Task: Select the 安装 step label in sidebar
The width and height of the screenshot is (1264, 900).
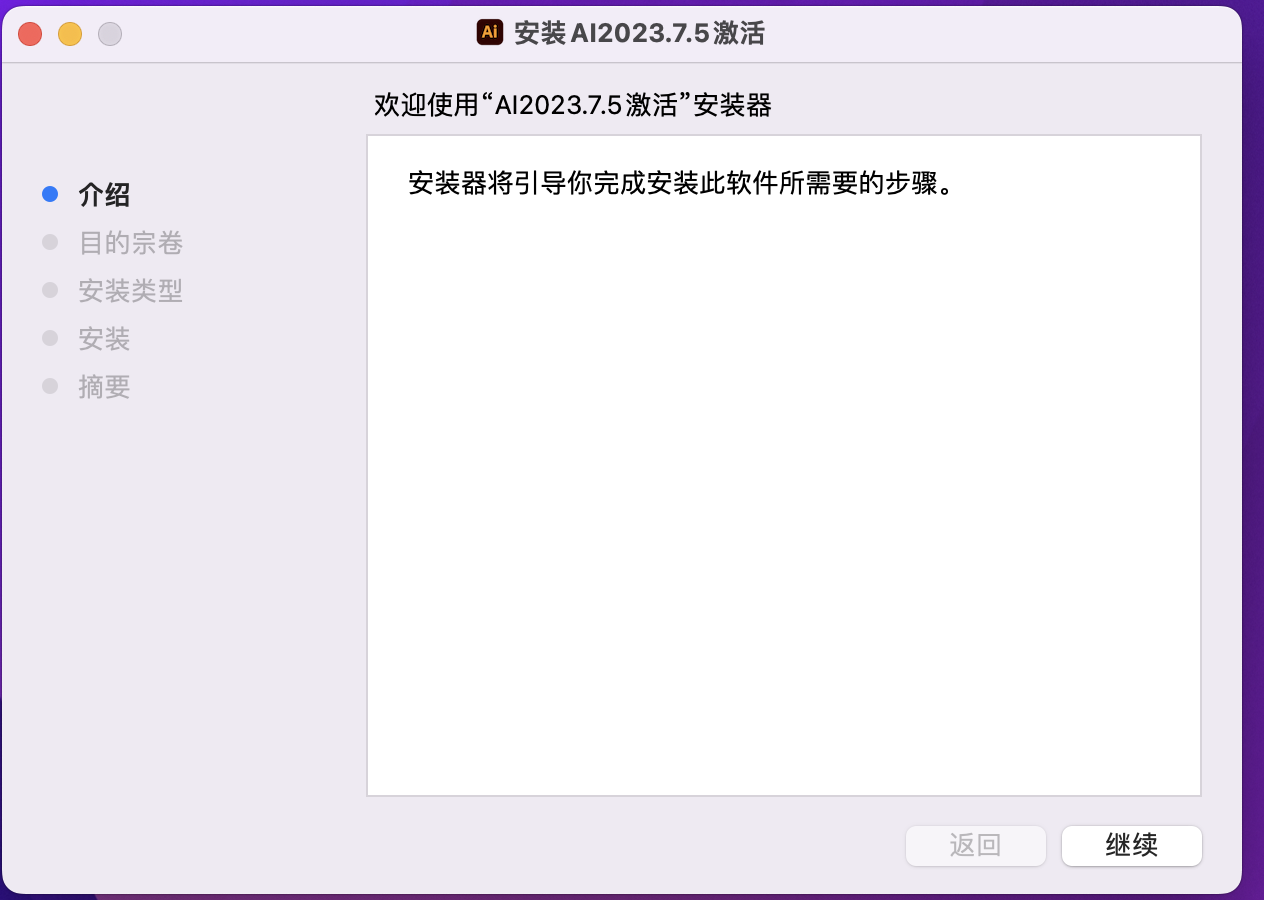Action: pos(104,339)
